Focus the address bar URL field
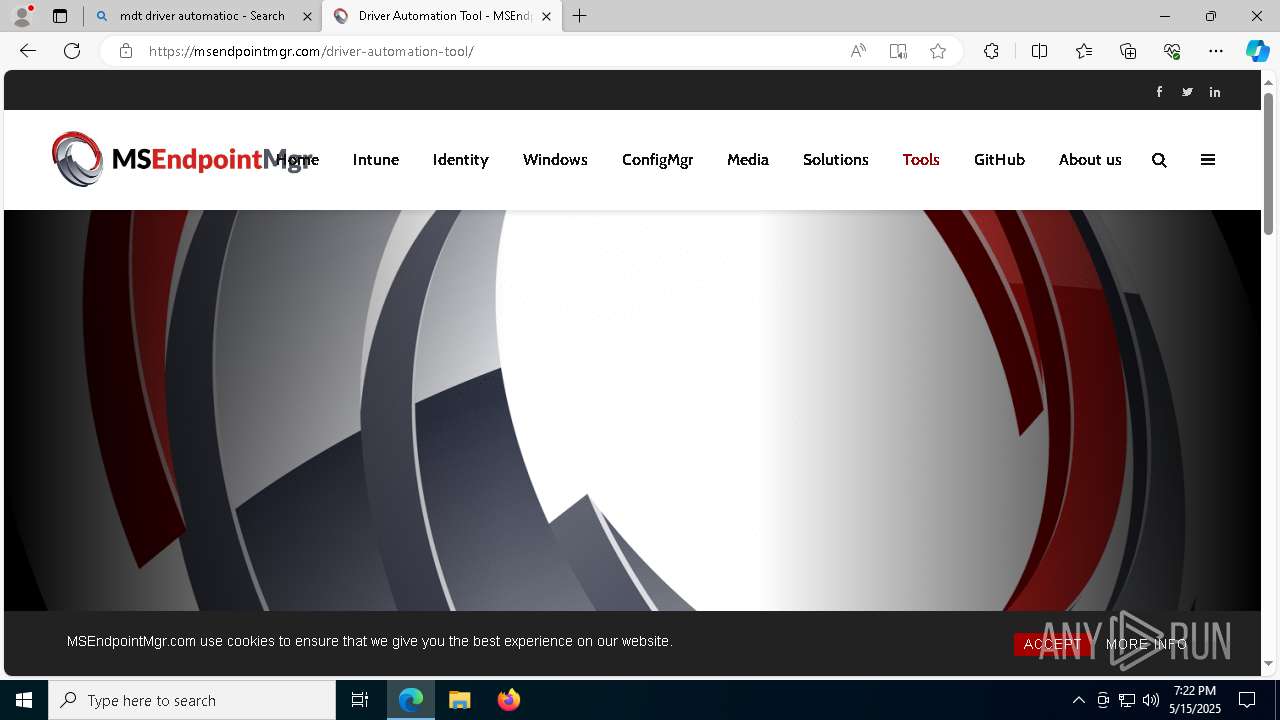The width and height of the screenshot is (1280, 720). (x=490, y=51)
